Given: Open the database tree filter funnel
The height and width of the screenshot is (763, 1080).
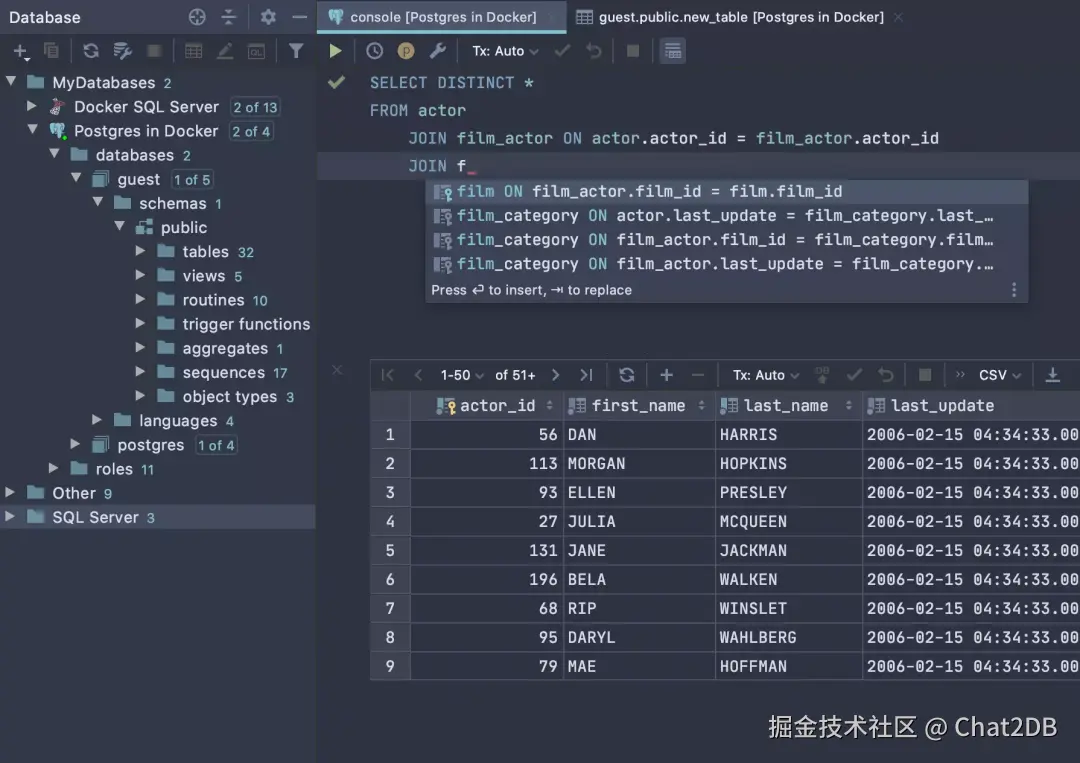Looking at the screenshot, I should click(296, 50).
